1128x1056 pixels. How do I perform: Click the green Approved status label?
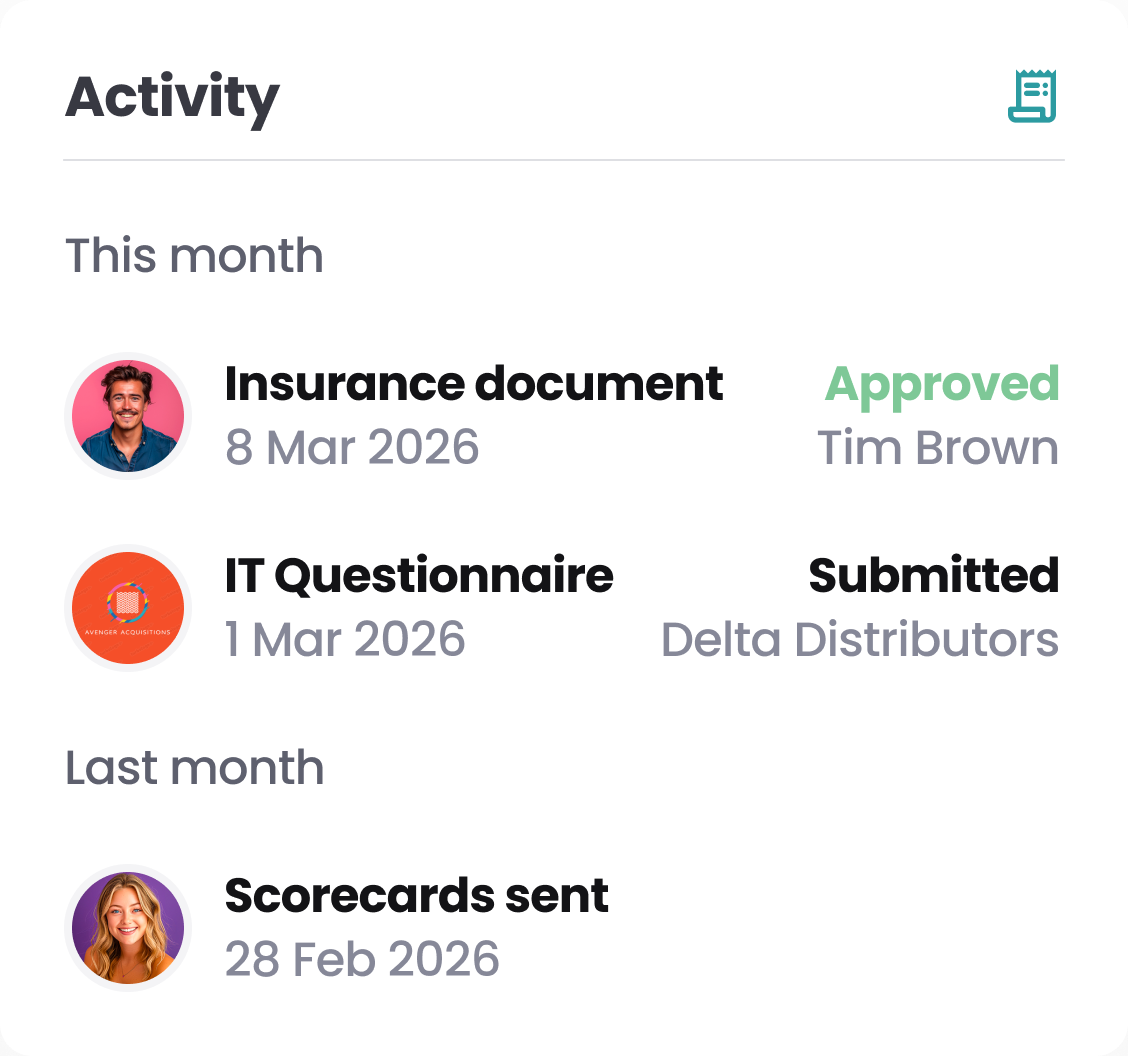pos(942,385)
